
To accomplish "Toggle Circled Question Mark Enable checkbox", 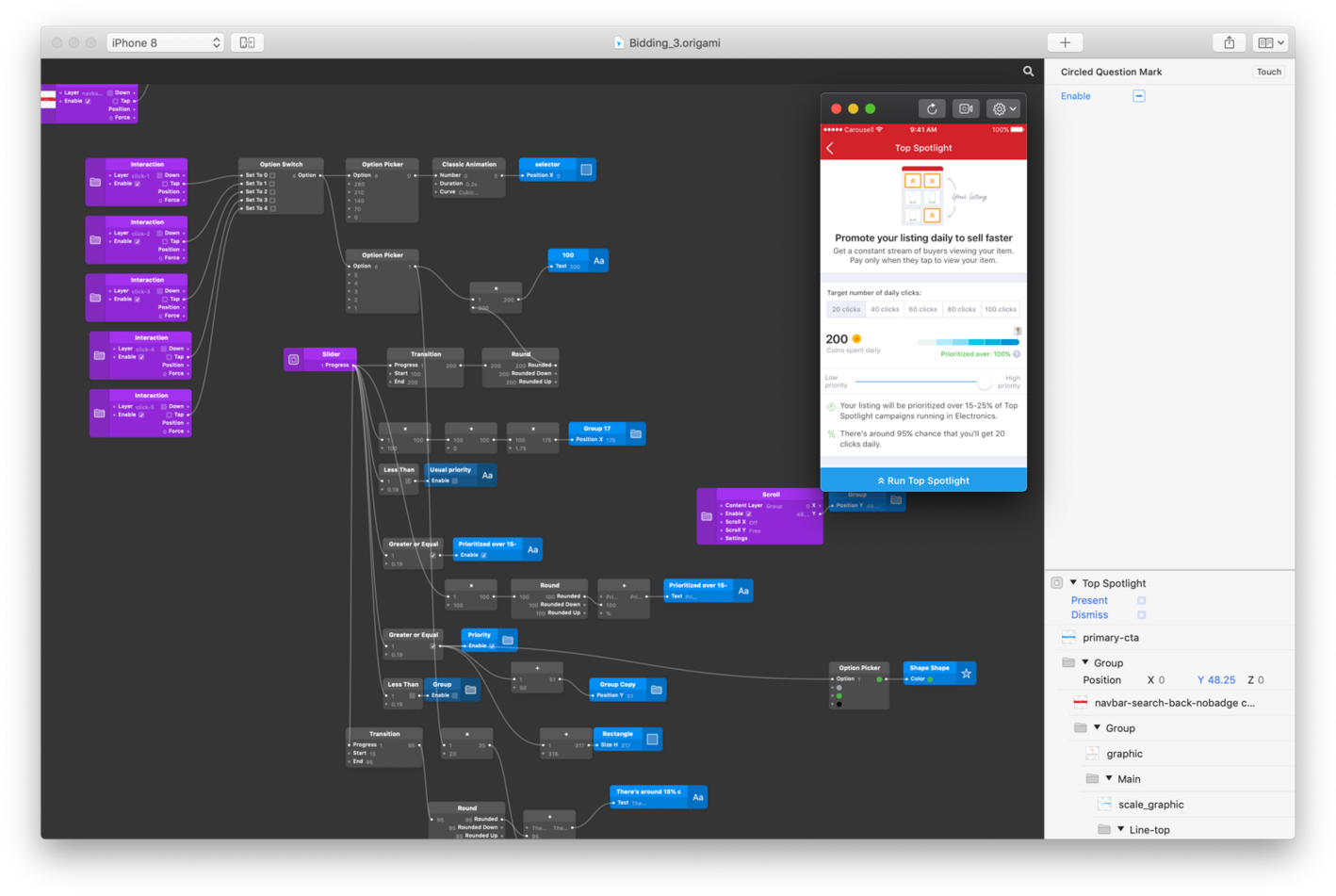I will point(1139,96).
